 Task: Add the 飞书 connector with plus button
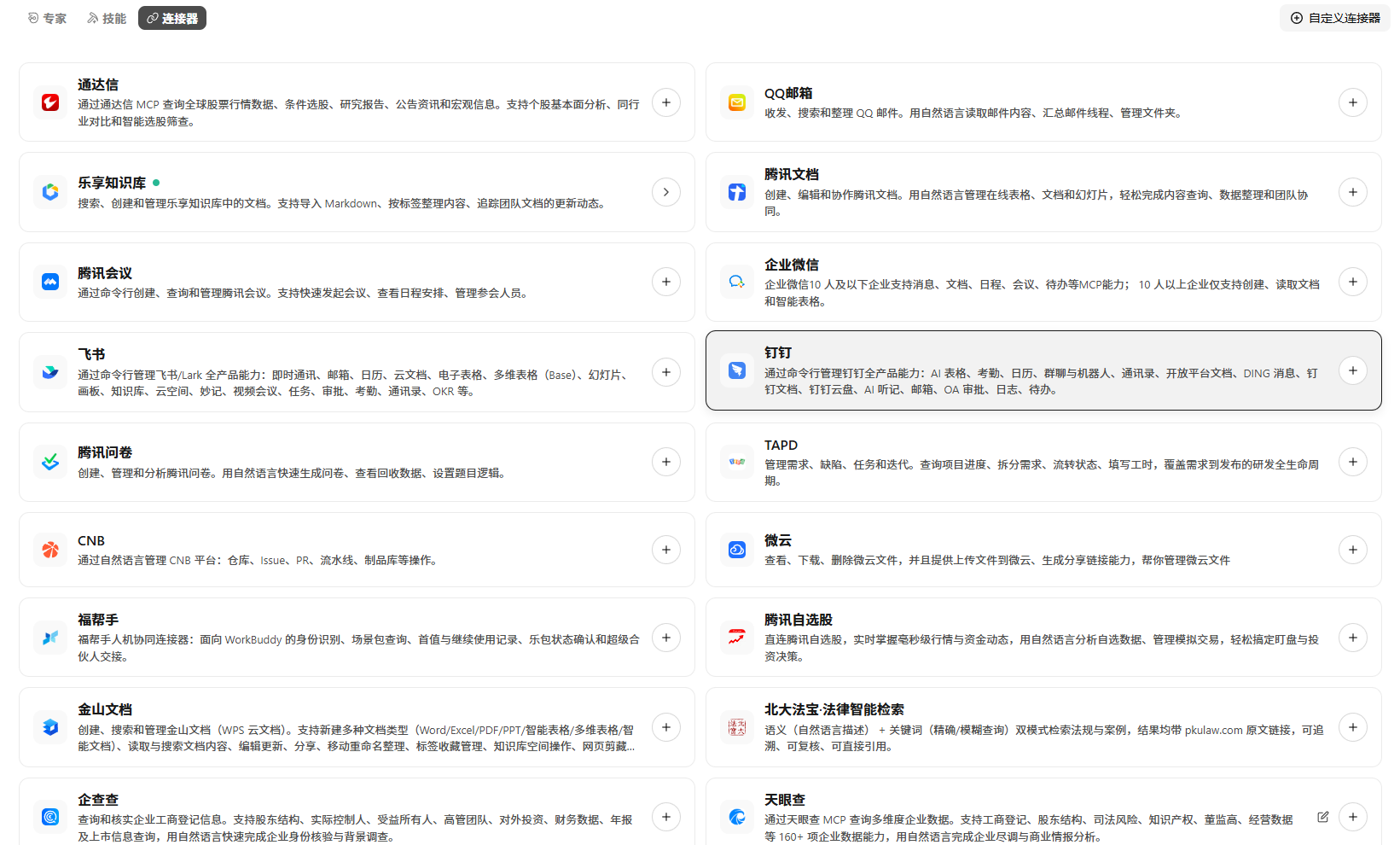point(666,372)
